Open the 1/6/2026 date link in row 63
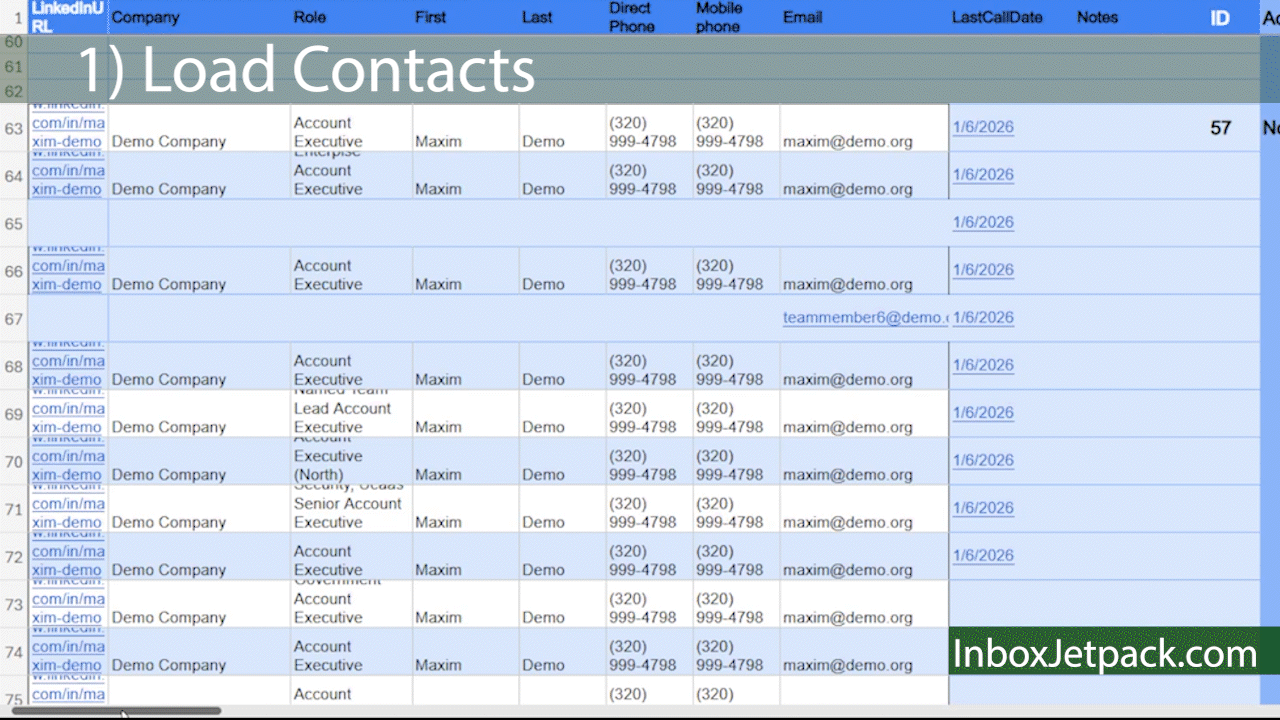This screenshot has height=720, width=1280. 983,127
